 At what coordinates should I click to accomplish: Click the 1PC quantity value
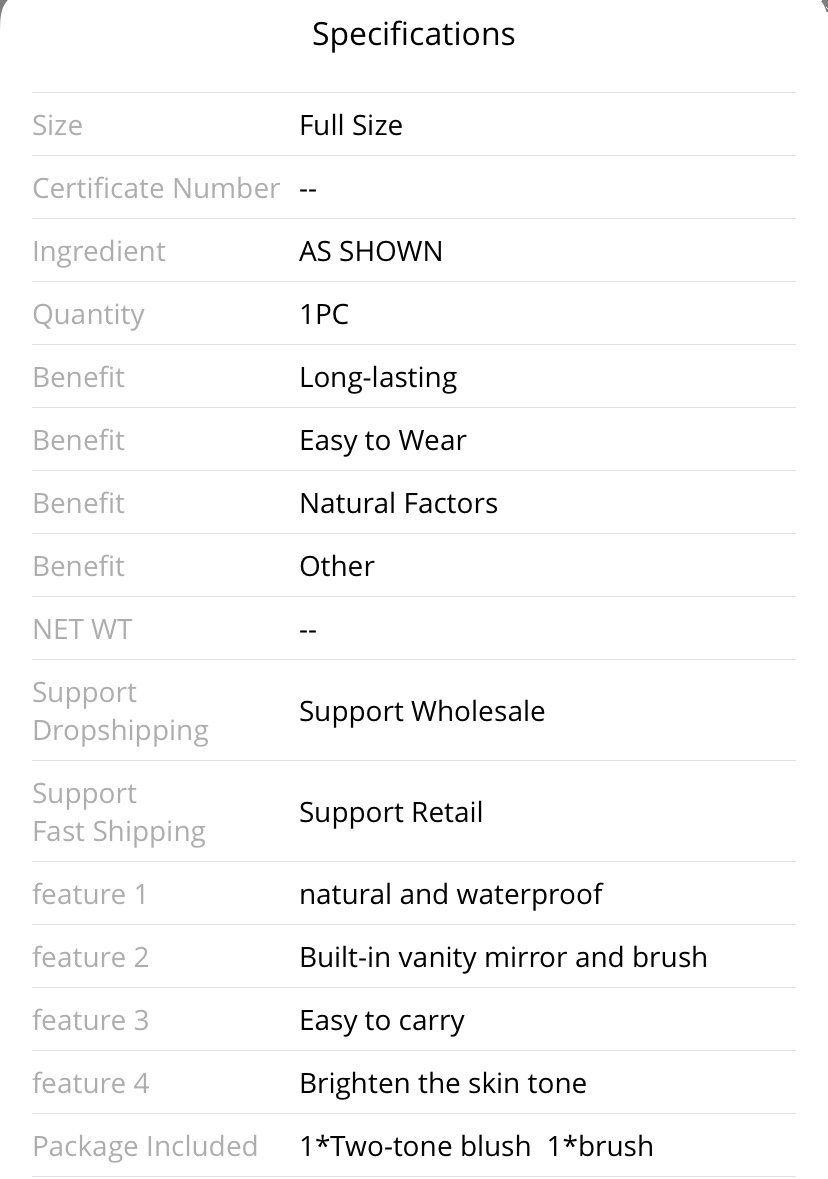[x=324, y=314]
